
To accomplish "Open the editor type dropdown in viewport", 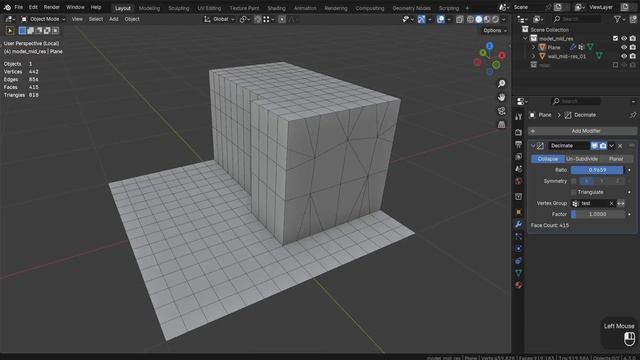I will pos(10,19).
